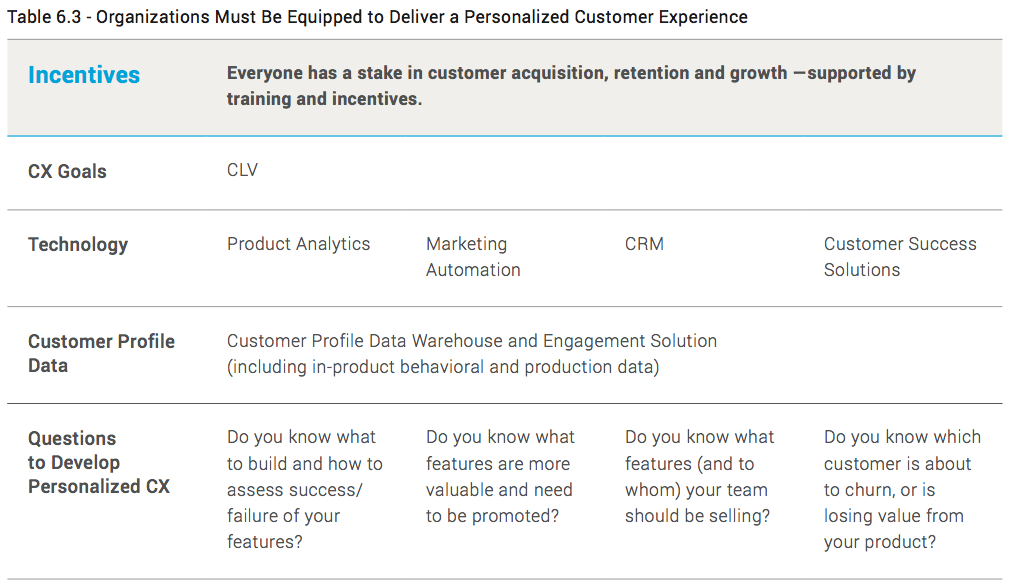This screenshot has height=587, width=1013.
Task: Select the in-product behavioral data line
Action: click(x=443, y=367)
